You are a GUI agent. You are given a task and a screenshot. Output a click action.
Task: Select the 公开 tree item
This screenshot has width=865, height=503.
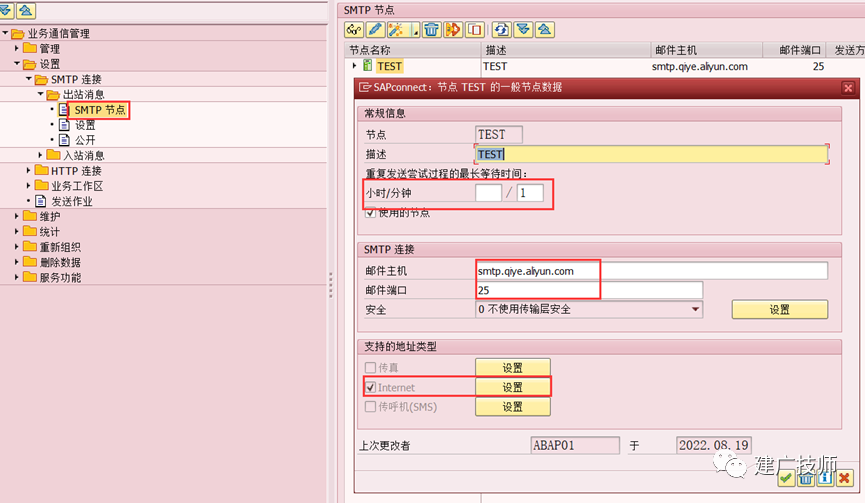85,140
